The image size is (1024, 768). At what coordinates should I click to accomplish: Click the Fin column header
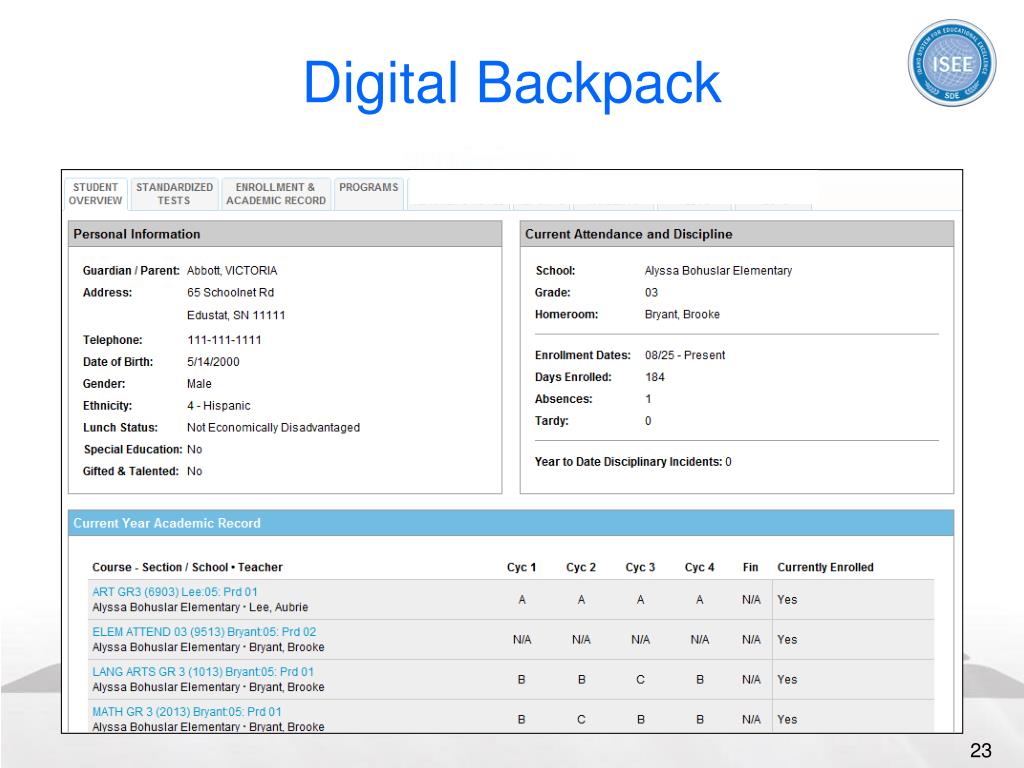pyautogui.click(x=750, y=567)
